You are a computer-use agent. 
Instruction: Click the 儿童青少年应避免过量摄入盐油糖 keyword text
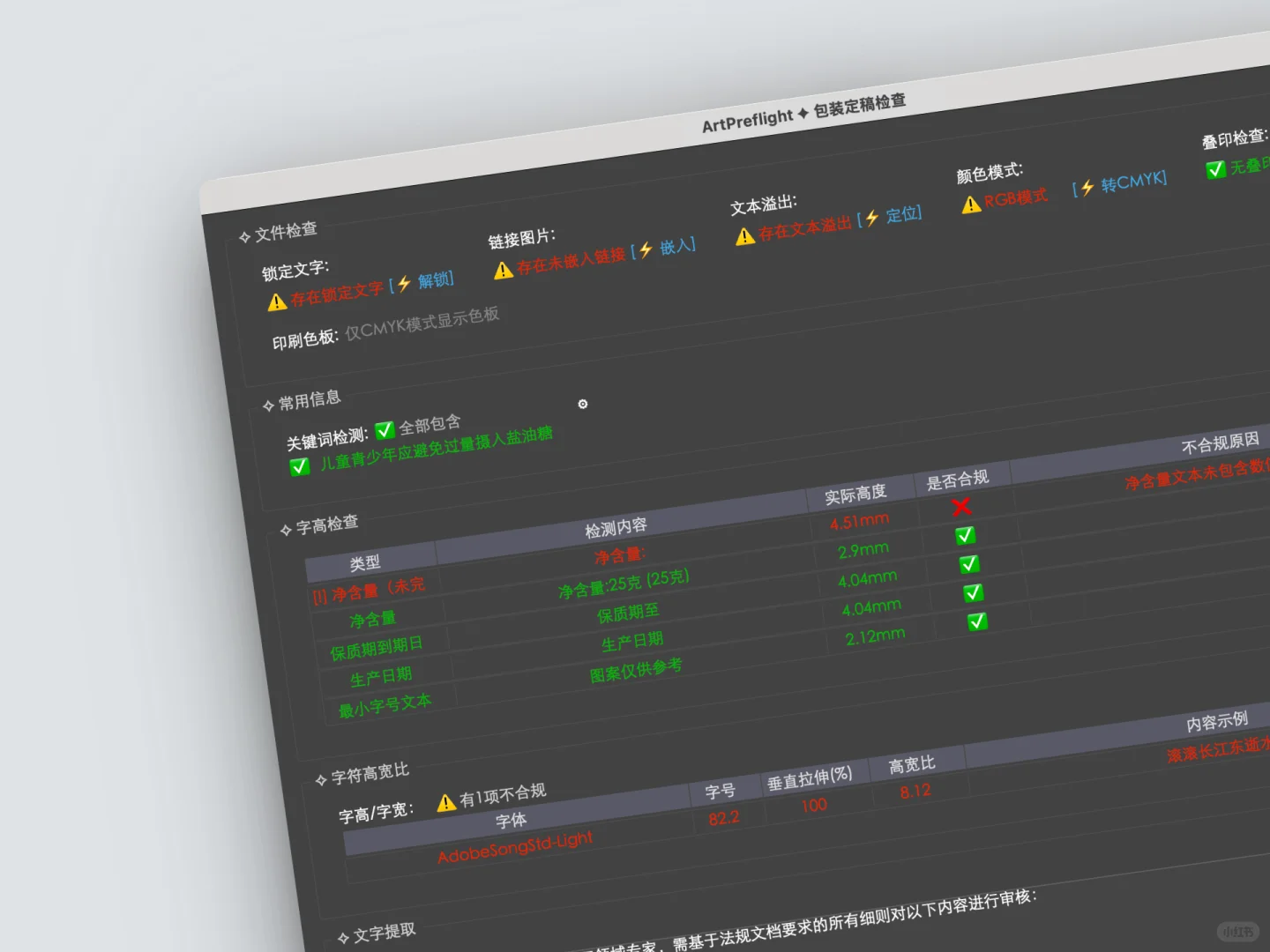click(x=436, y=449)
